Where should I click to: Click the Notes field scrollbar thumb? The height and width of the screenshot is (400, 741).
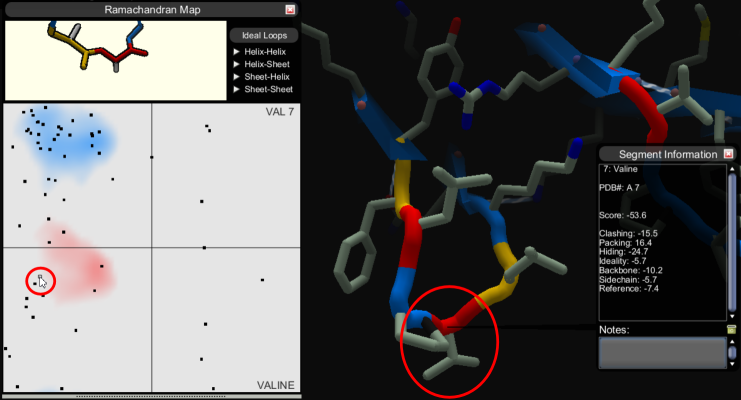(x=732, y=353)
